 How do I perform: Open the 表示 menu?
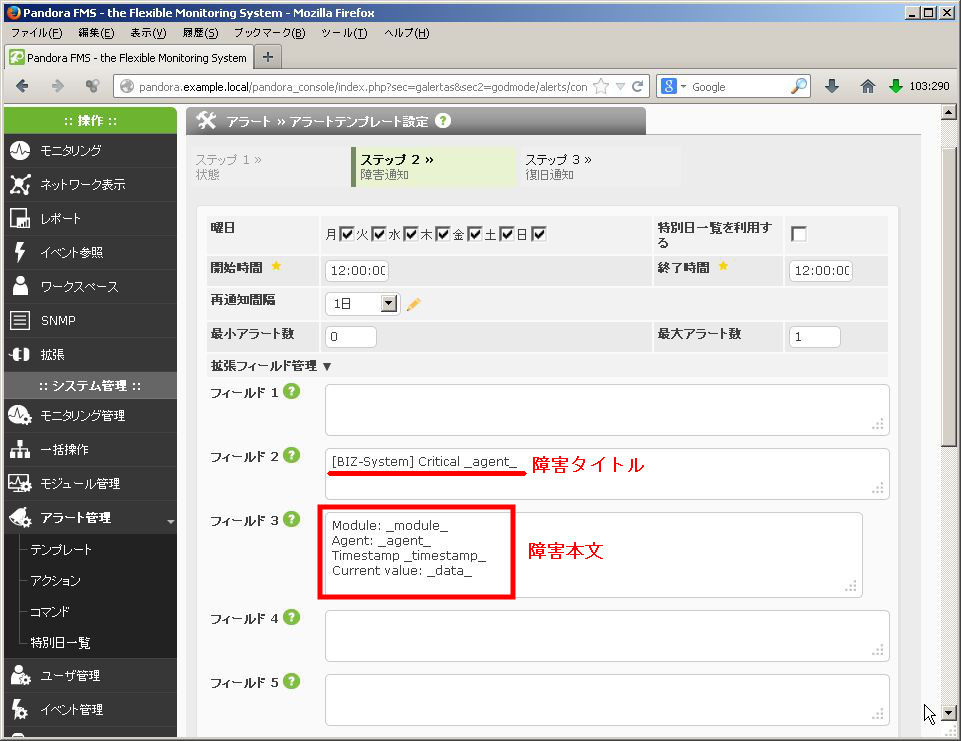[x=148, y=33]
